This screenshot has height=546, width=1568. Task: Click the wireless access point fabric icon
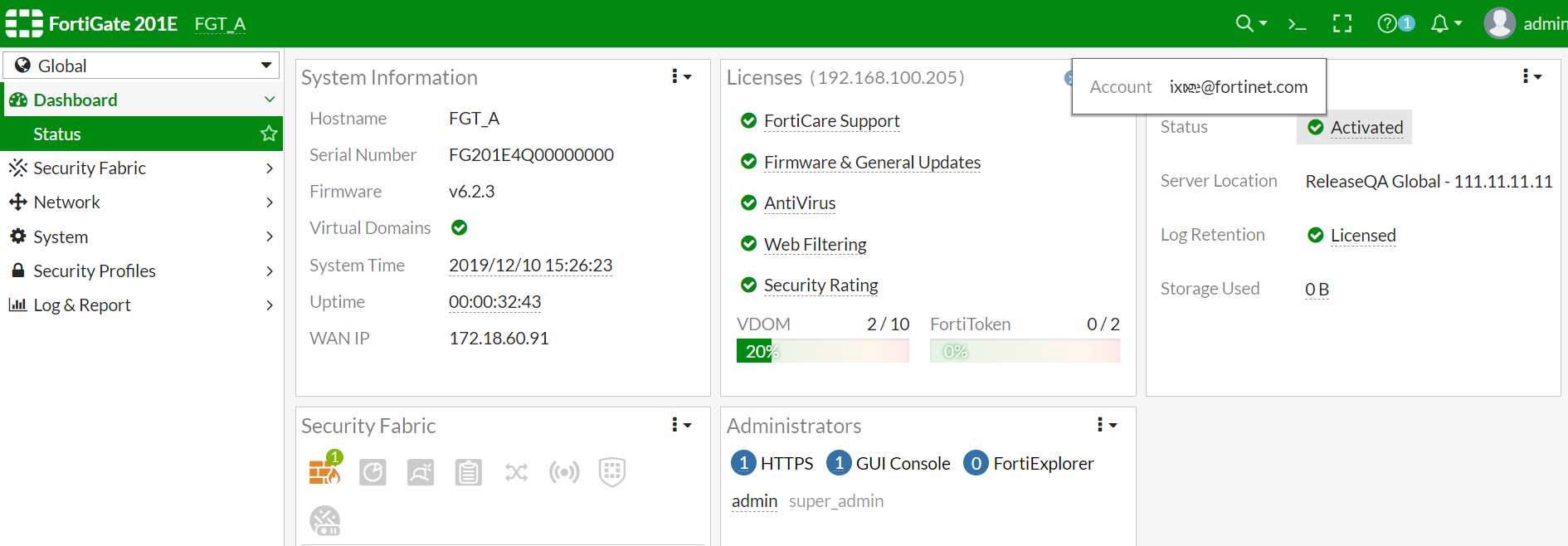click(564, 472)
